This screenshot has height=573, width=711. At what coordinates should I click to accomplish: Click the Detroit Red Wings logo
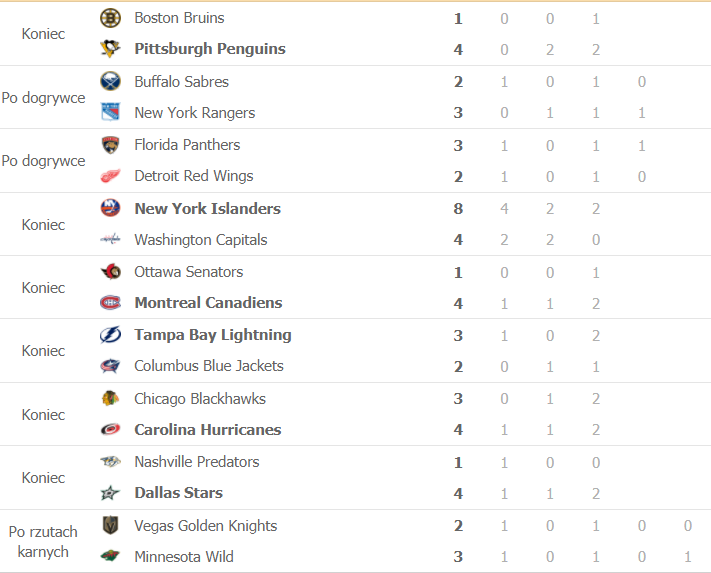[110, 176]
